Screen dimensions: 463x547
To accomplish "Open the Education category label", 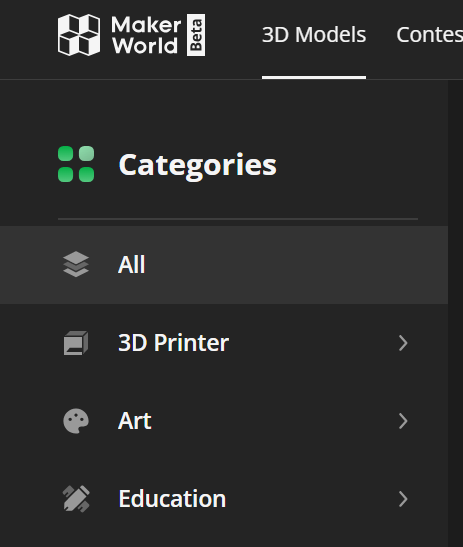I will tap(172, 499).
